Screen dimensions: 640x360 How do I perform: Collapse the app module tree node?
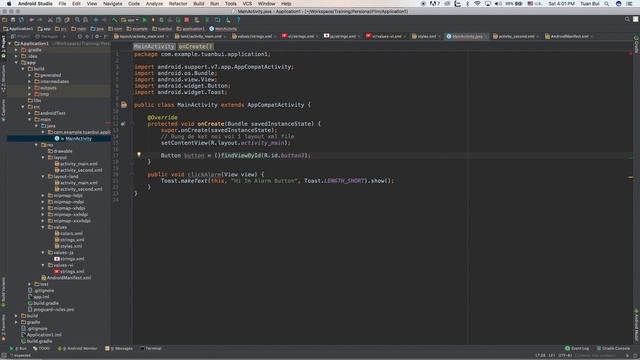[x=16, y=62]
